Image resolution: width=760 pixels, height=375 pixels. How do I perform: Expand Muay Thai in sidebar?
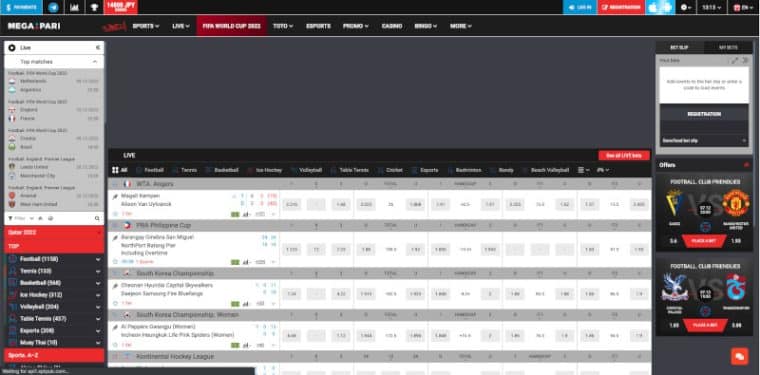click(54, 343)
